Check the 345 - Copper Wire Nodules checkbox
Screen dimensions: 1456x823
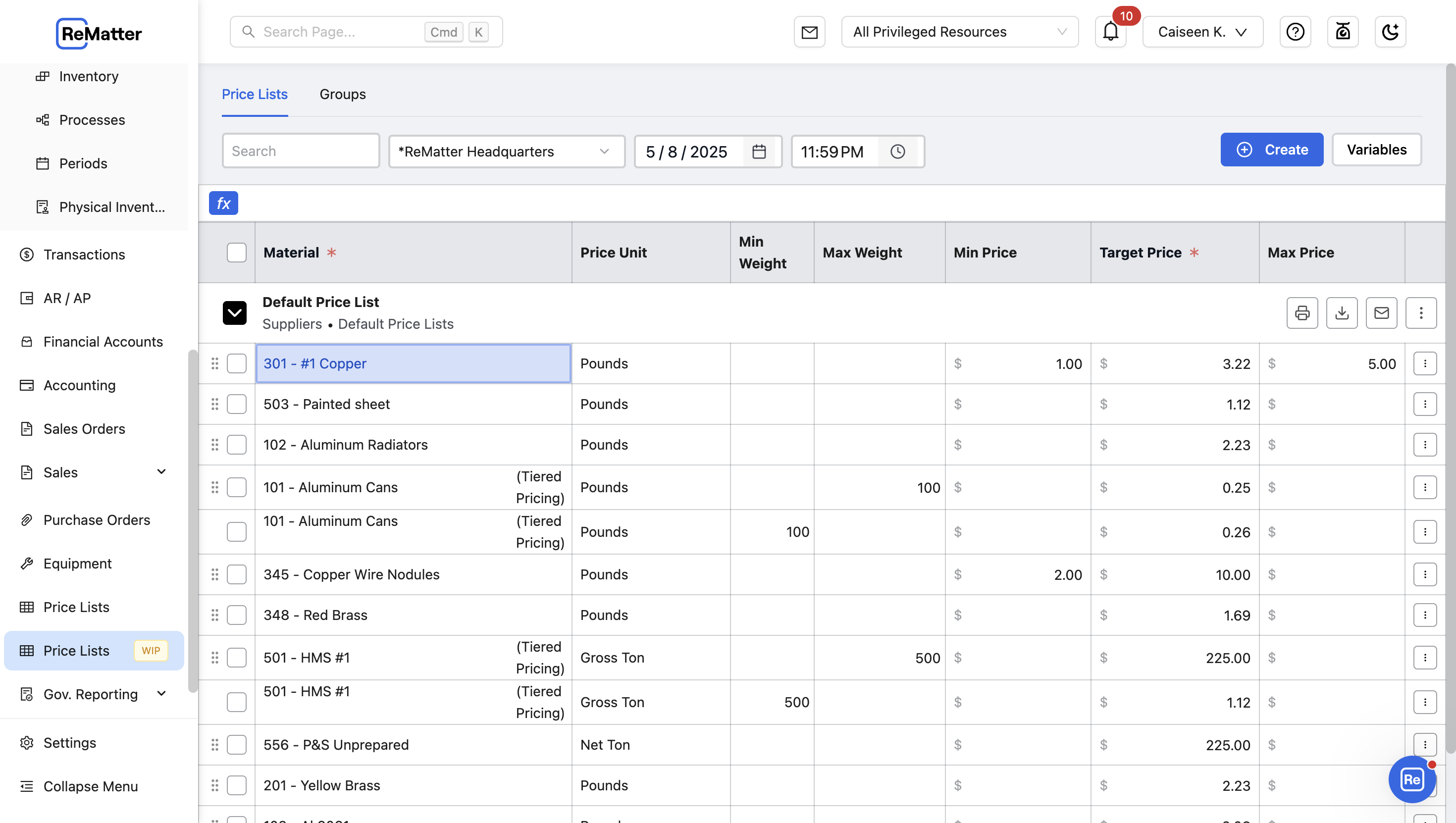coord(236,574)
